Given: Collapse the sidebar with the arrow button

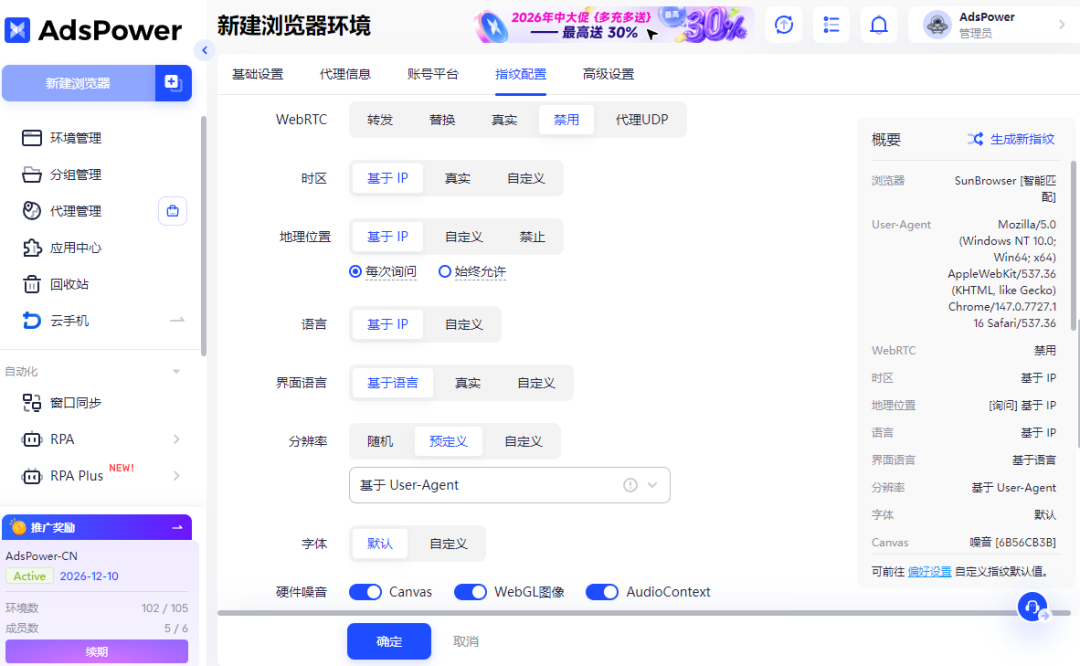Looking at the screenshot, I should click(204, 50).
